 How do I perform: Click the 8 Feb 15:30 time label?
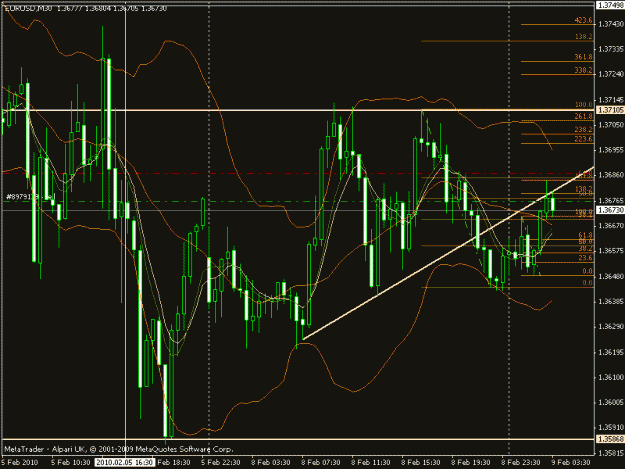(x=421, y=463)
